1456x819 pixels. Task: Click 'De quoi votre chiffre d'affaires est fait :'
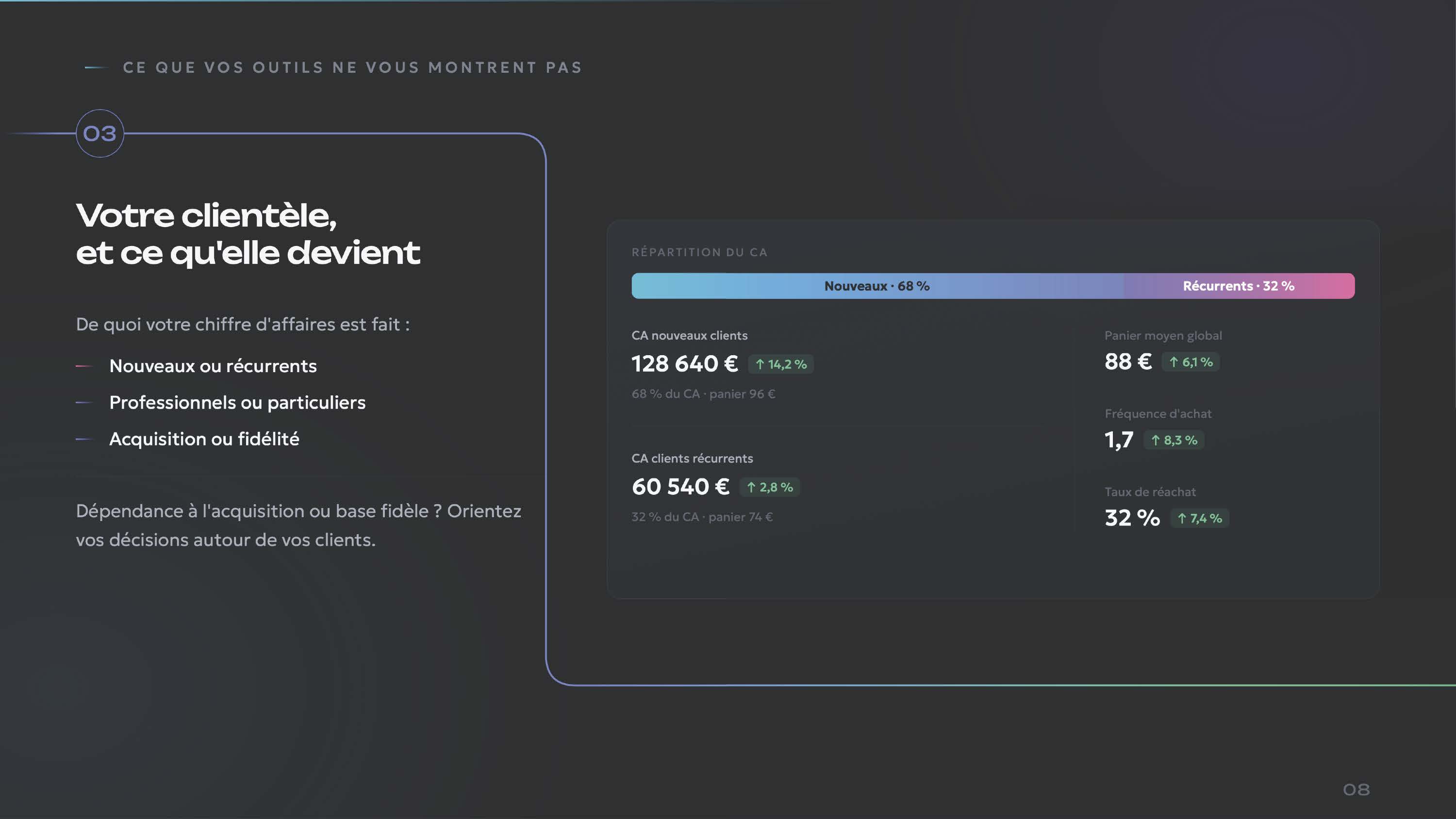tap(243, 325)
